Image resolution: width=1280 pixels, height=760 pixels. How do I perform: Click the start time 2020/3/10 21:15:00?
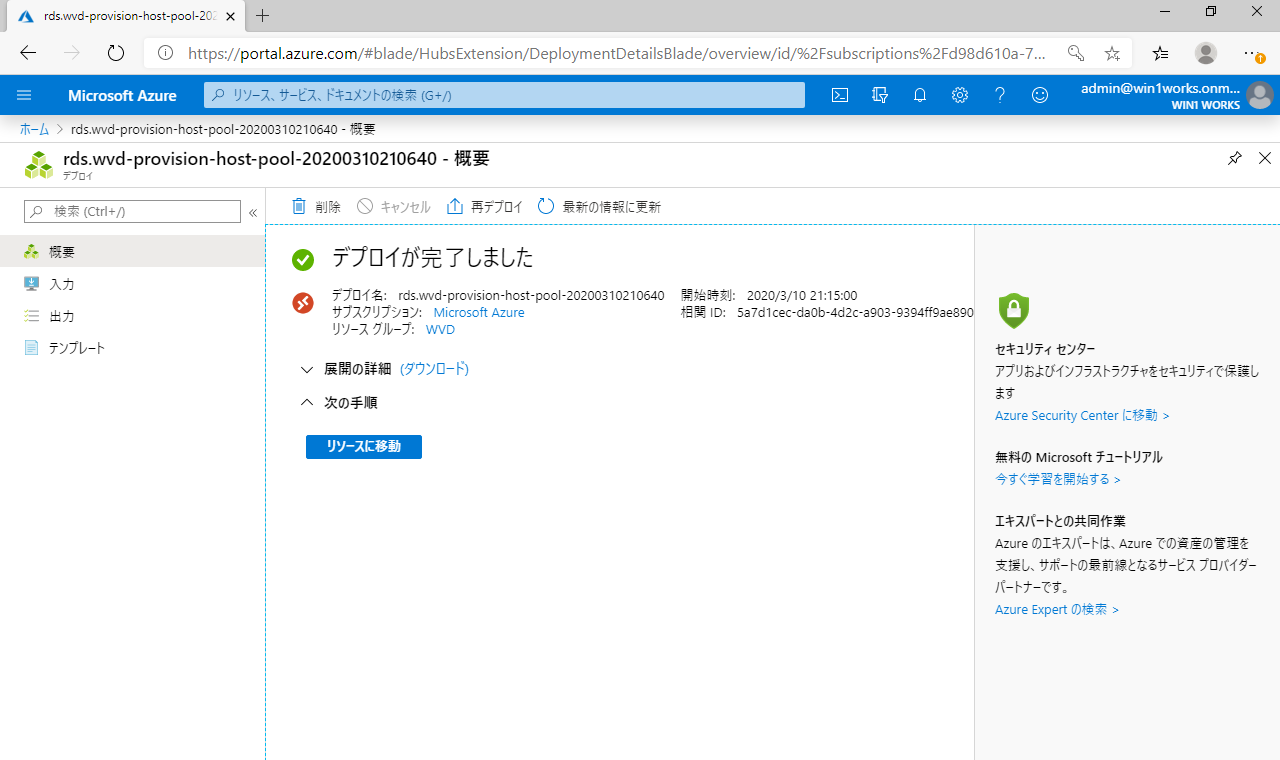click(x=802, y=296)
